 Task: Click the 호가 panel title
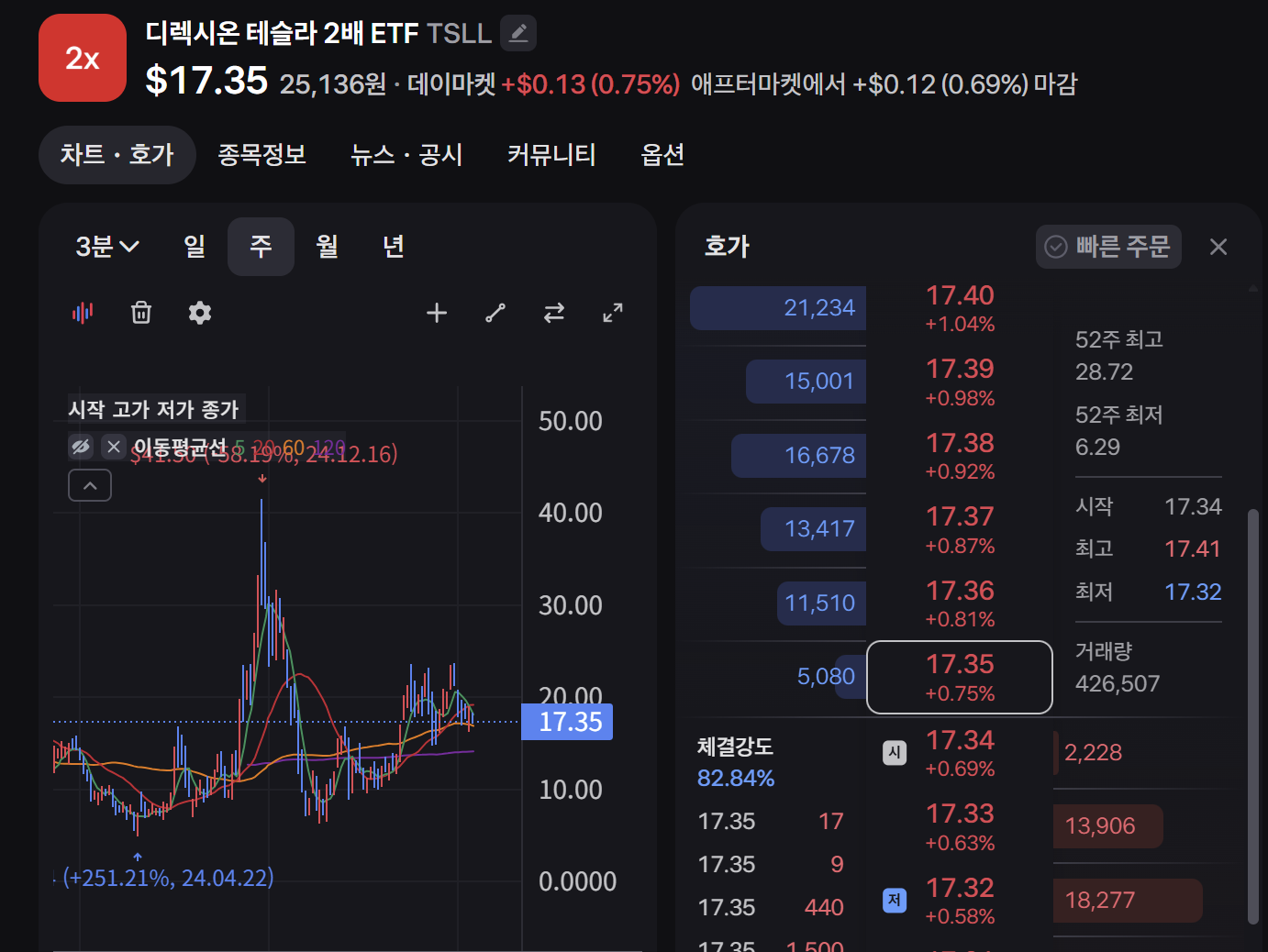(x=727, y=246)
